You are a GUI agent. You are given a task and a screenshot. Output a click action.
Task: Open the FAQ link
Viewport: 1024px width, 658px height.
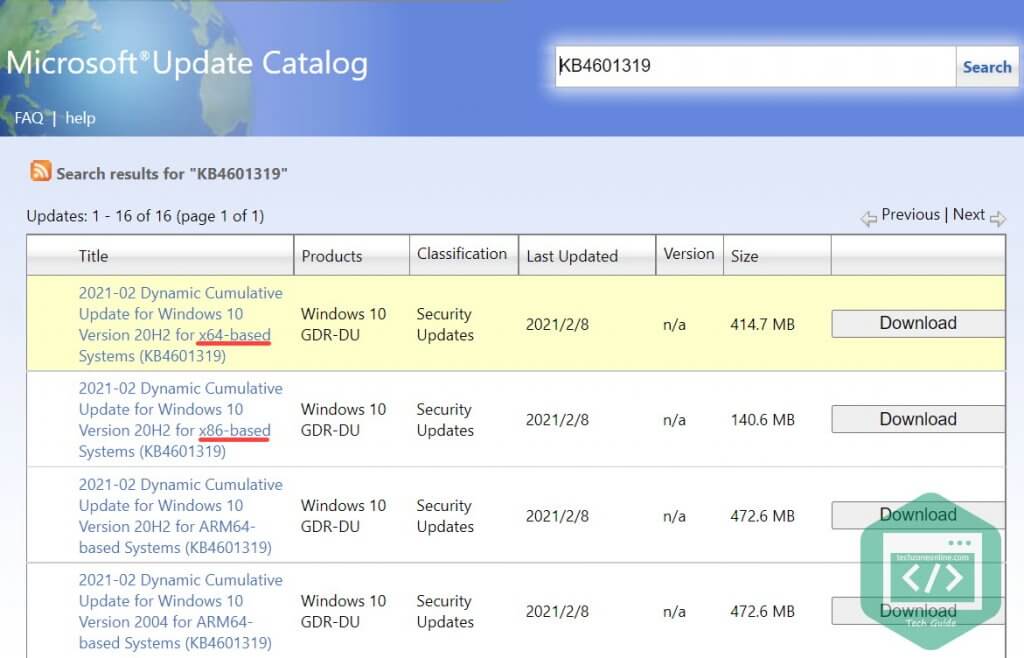(x=28, y=118)
